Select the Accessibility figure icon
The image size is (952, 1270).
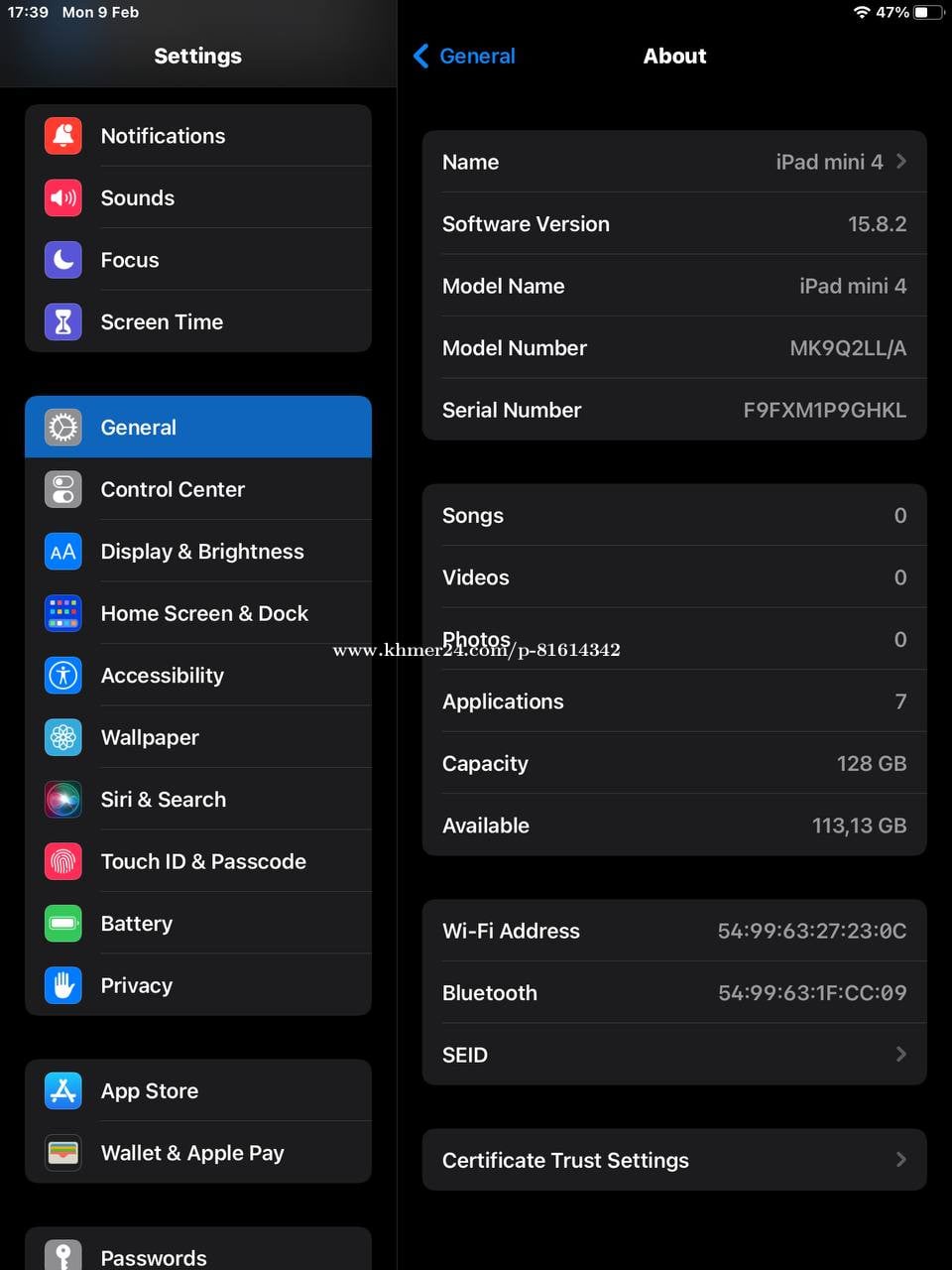point(63,676)
